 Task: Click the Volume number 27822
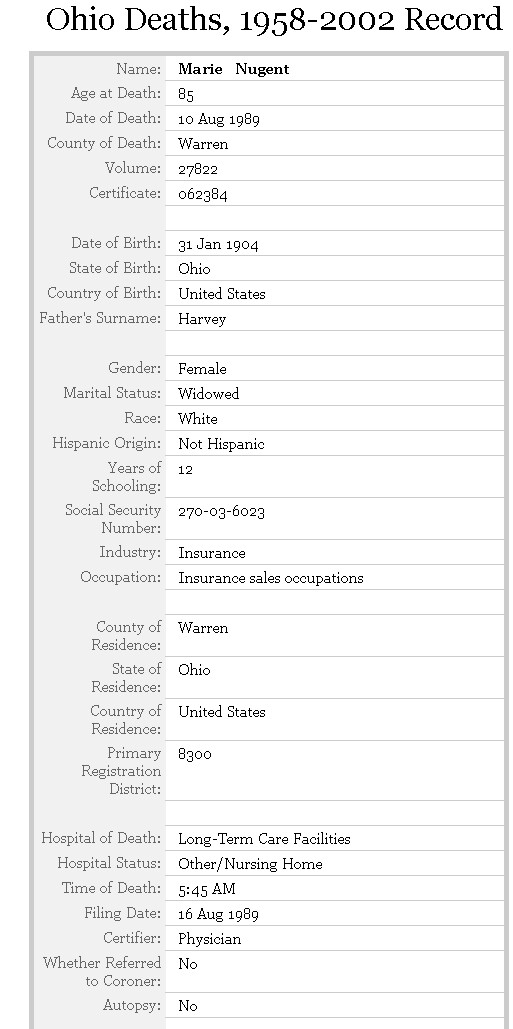[197, 169]
